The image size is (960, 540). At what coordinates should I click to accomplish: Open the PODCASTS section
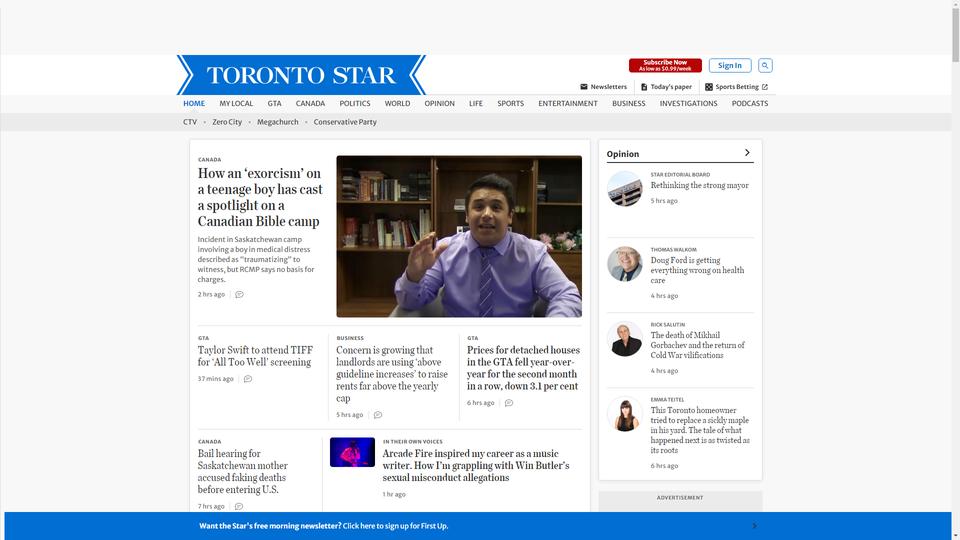pos(750,103)
